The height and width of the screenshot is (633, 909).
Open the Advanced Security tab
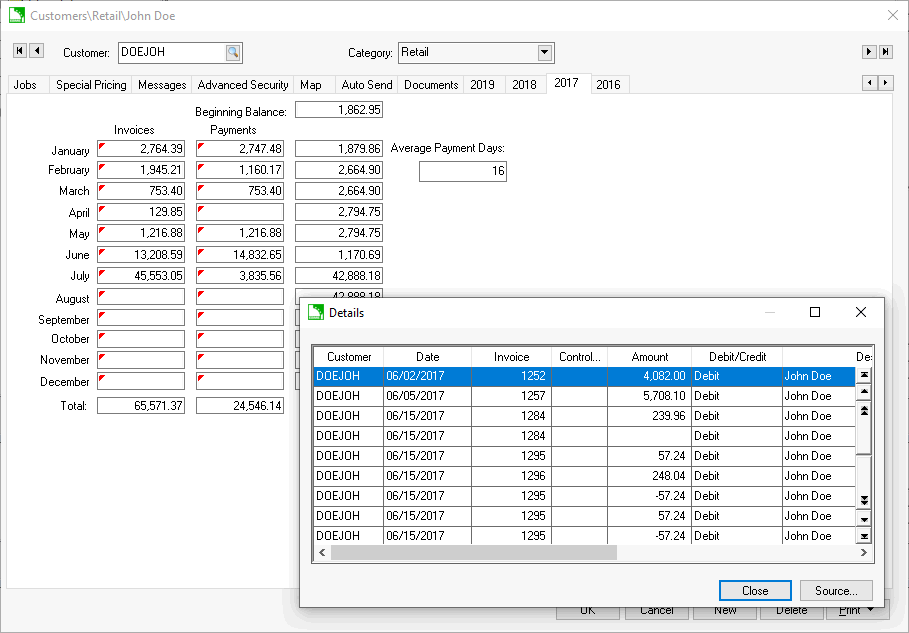[x=243, y=85]
